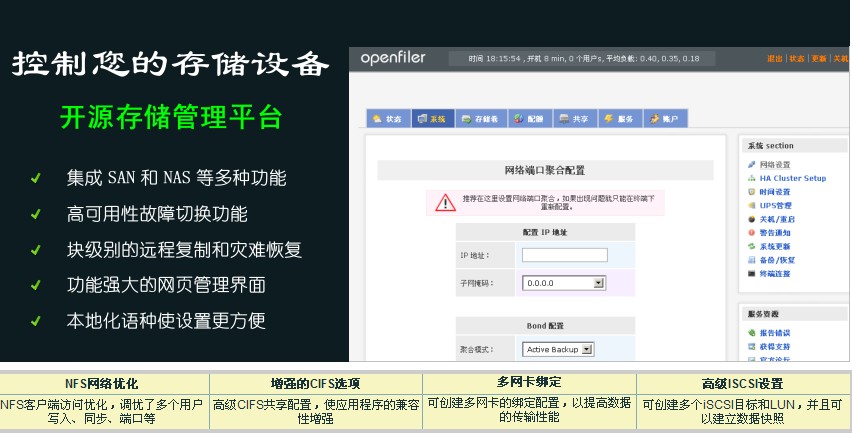Click the network settings icon beside 网络设置
852x442 pixels.
click(751, 164)
